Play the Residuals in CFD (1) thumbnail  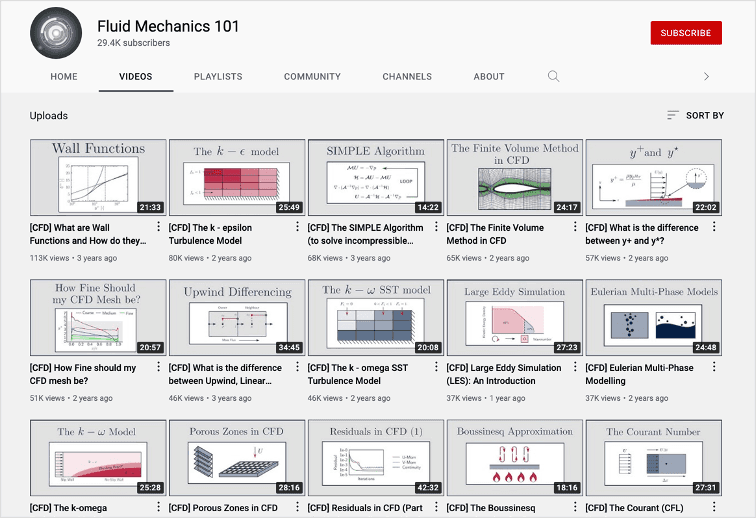[x=376, y=458]
